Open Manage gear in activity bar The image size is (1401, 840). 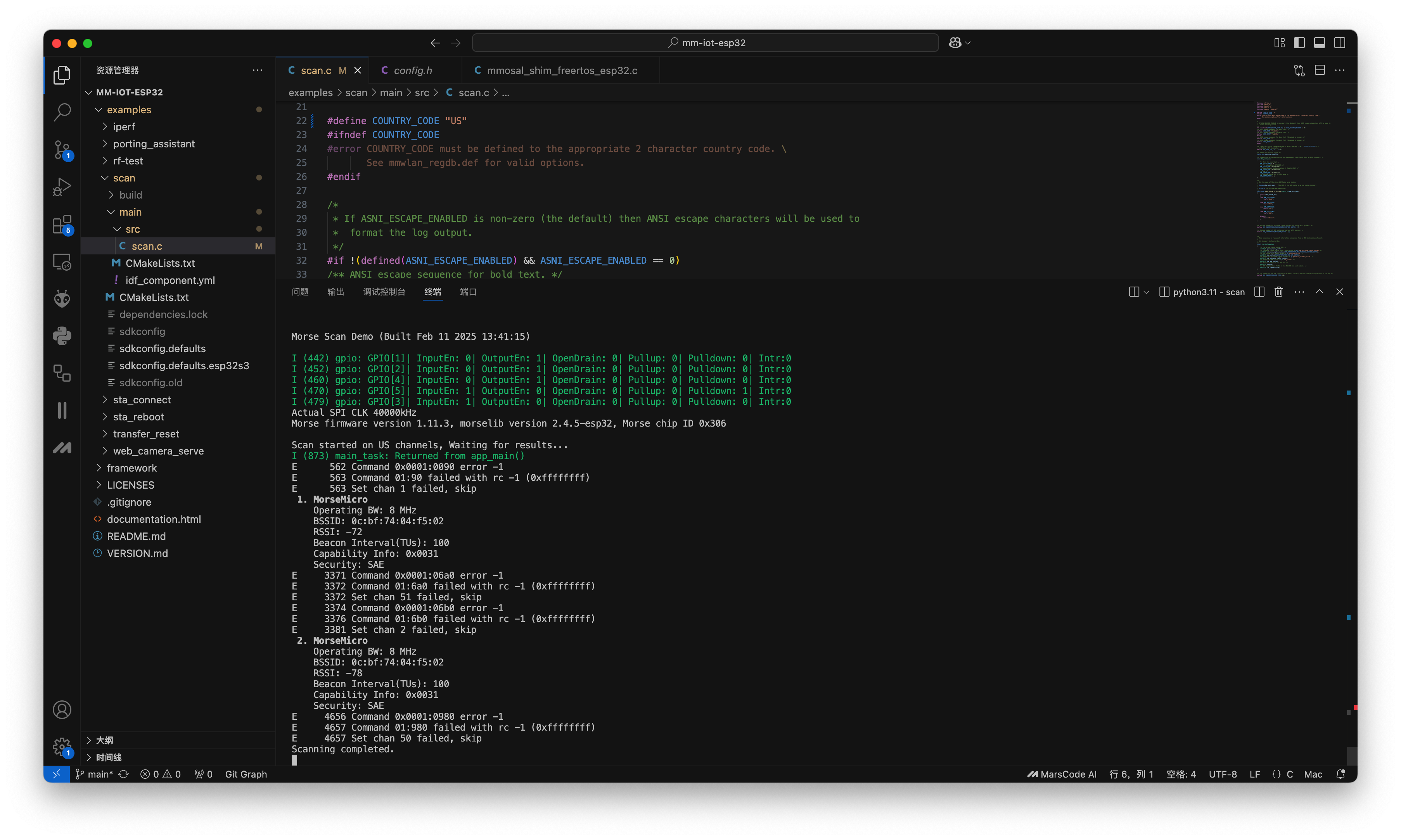tap(62, 747)
